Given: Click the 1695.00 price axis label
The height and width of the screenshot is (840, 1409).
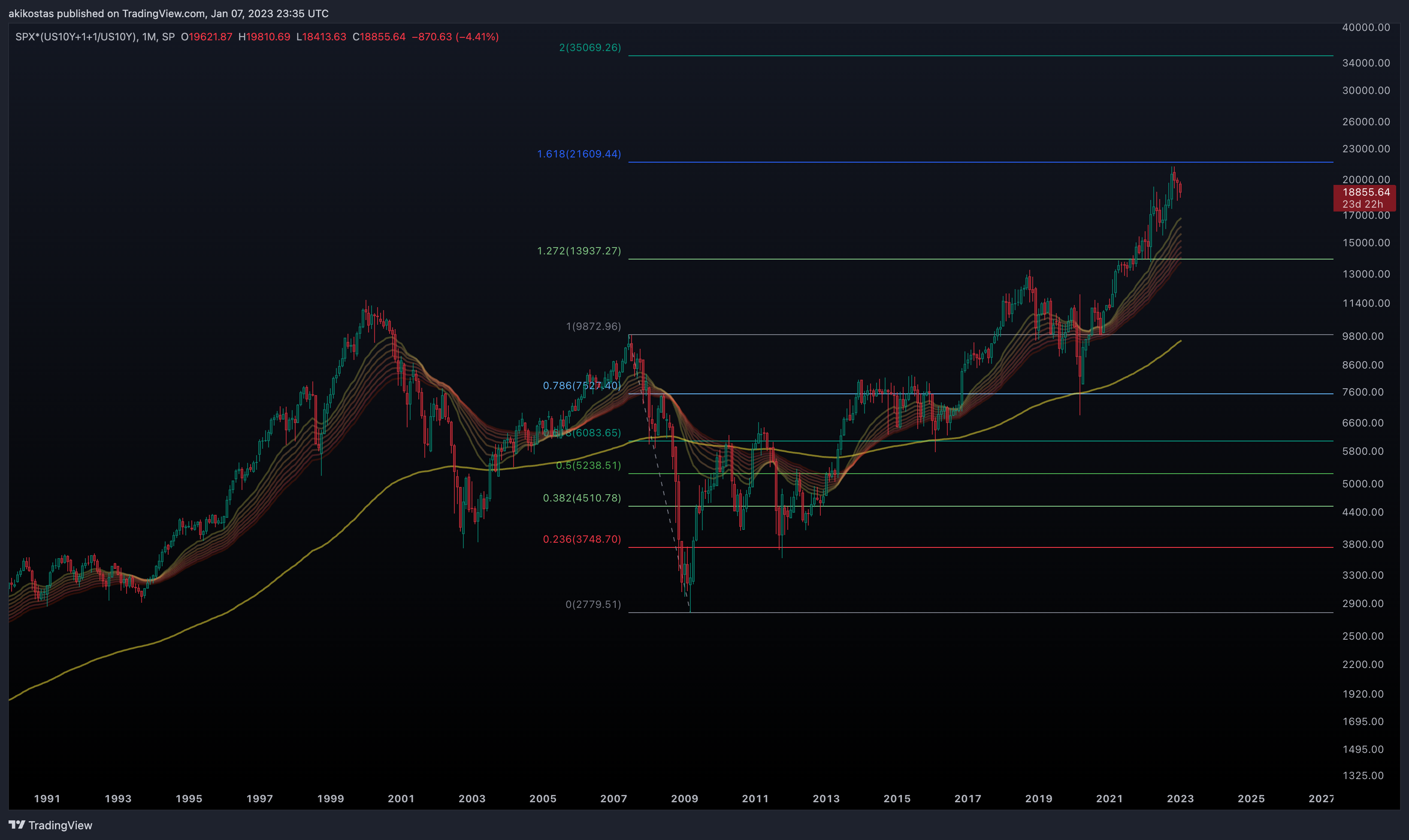Looking at the screenshot, I should 1363,722.
